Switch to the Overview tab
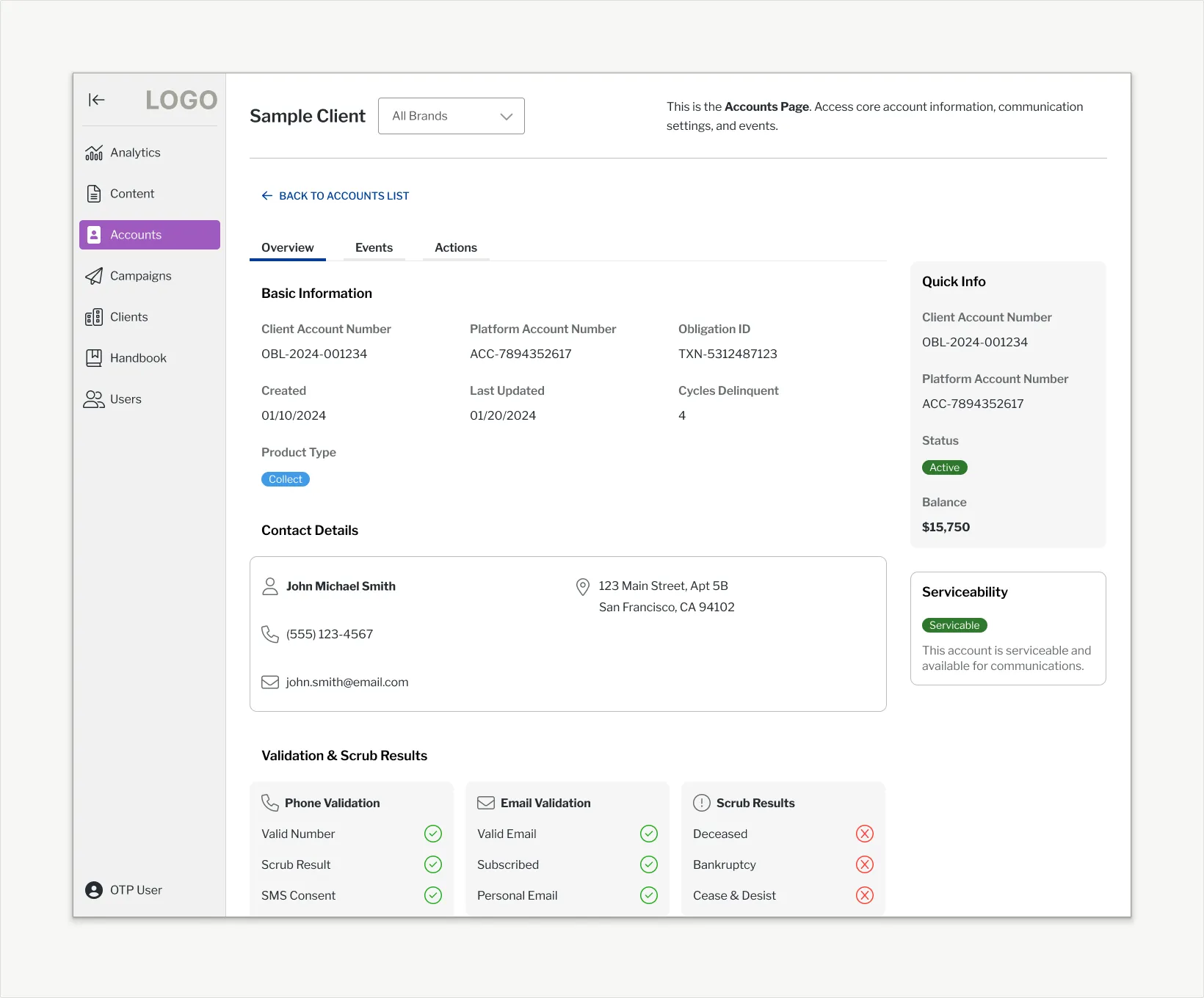This screenshot has height=998, width=1204. [288, 248]
